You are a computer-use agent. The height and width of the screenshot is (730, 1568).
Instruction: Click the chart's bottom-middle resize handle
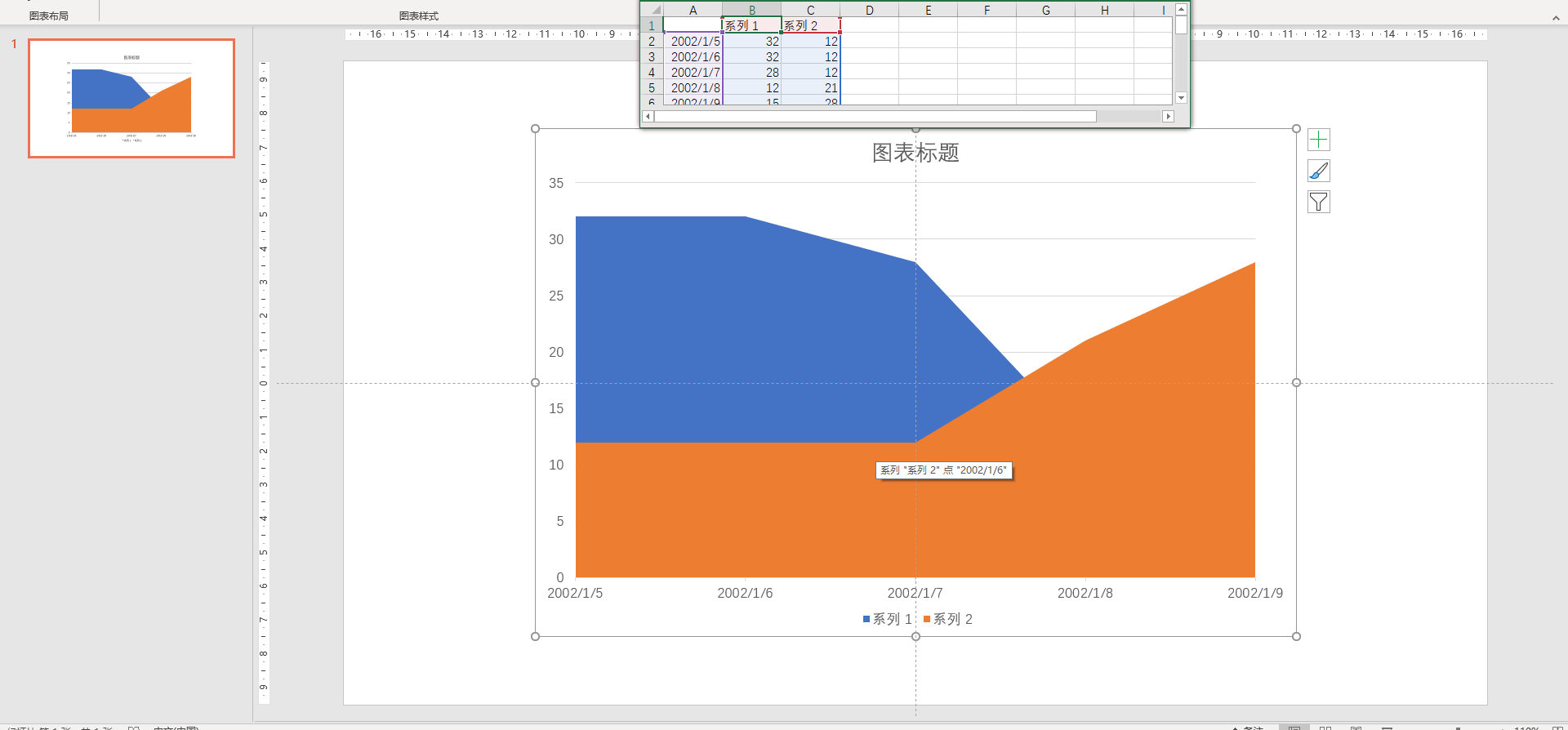pos(915,636)
